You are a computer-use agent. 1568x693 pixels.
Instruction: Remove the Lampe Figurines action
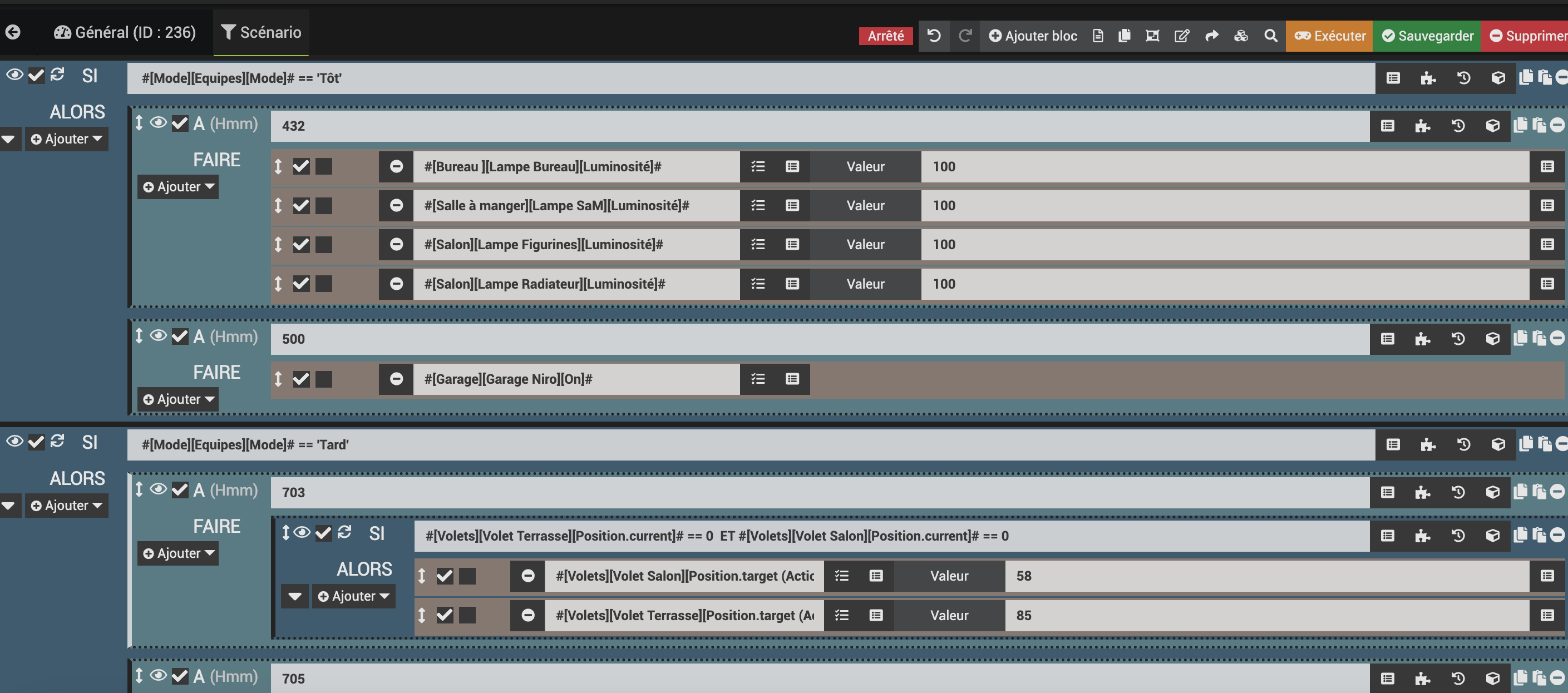[396, 245]
